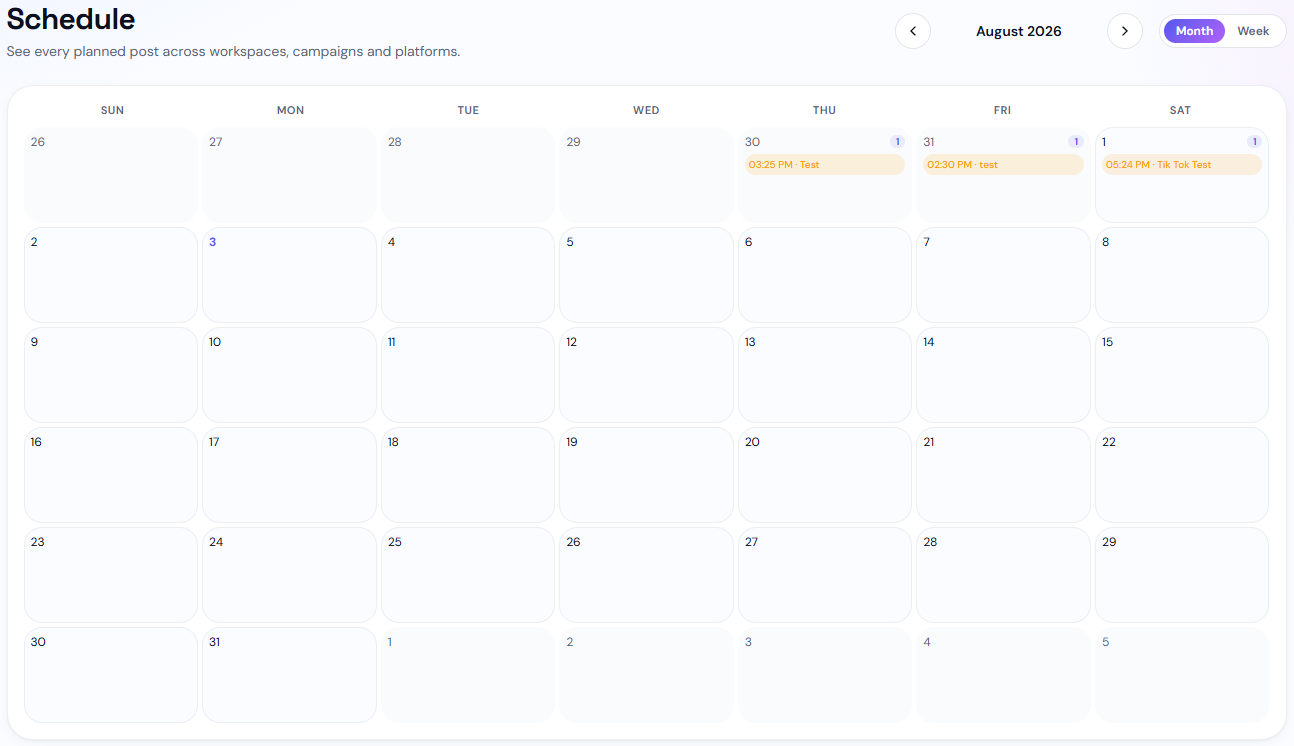Select the Sunday August 2 day cell

(111, 275)
